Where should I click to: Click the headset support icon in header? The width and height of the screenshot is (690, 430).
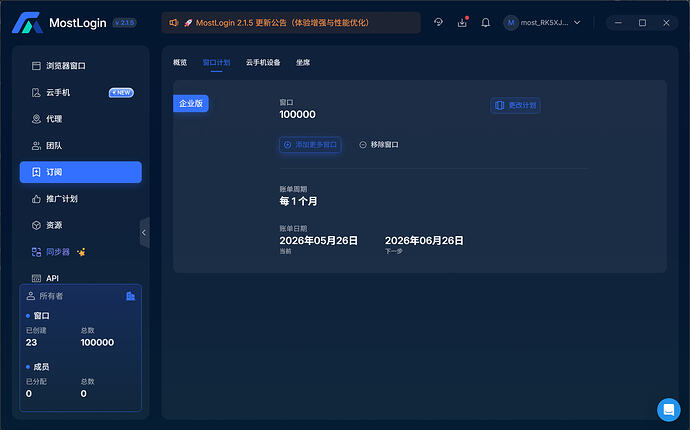point(438,22)
